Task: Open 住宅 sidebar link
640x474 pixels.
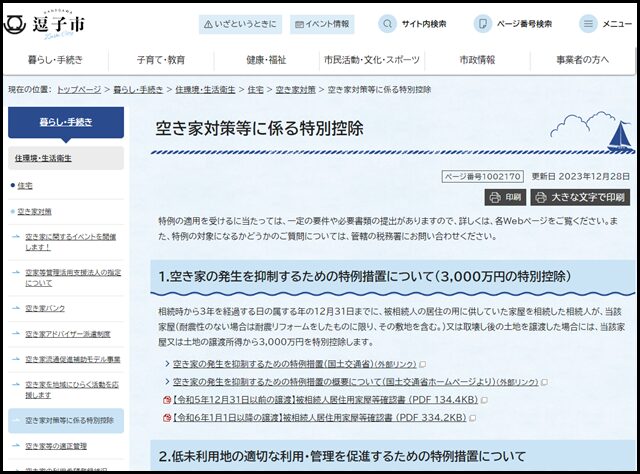Action: (x=25, y=186)
